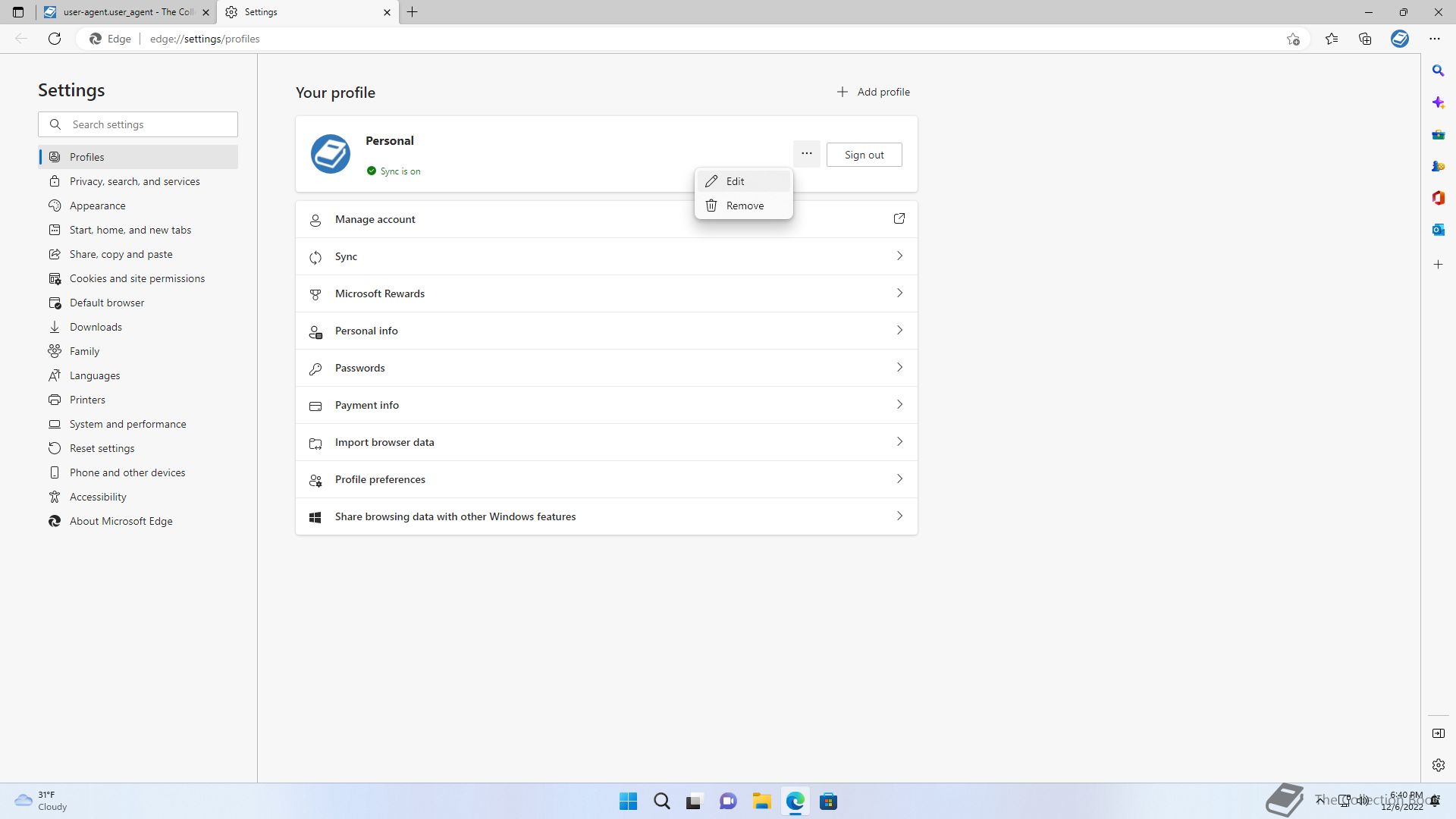Add this page to favorites star icon
Viewport: 1456px width, 819px height.
tap(1293, 39)
